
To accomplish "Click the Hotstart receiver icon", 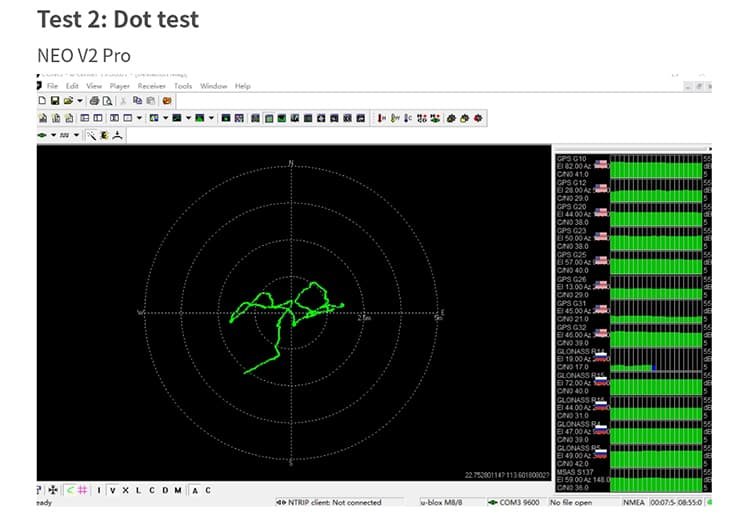I will (381, 118).
